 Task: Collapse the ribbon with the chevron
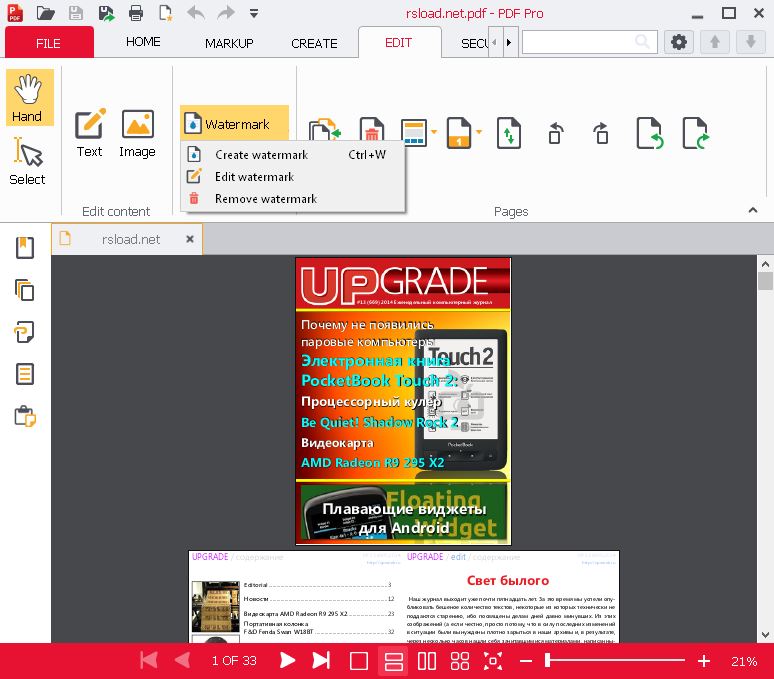pos(752,210)
